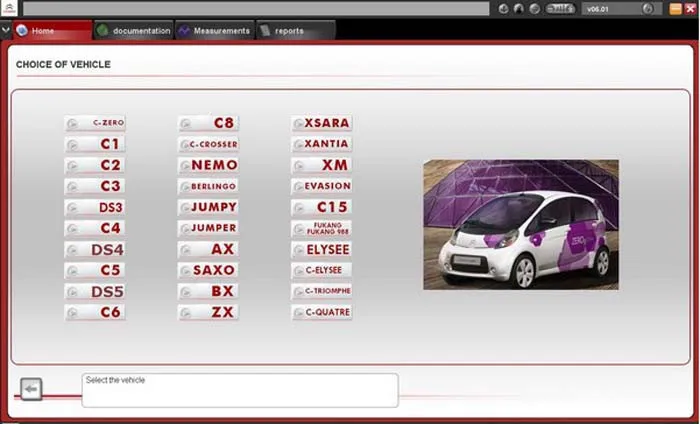Pick the ELYSEE model
700x424 pixels.
click(x=322, y=249)
